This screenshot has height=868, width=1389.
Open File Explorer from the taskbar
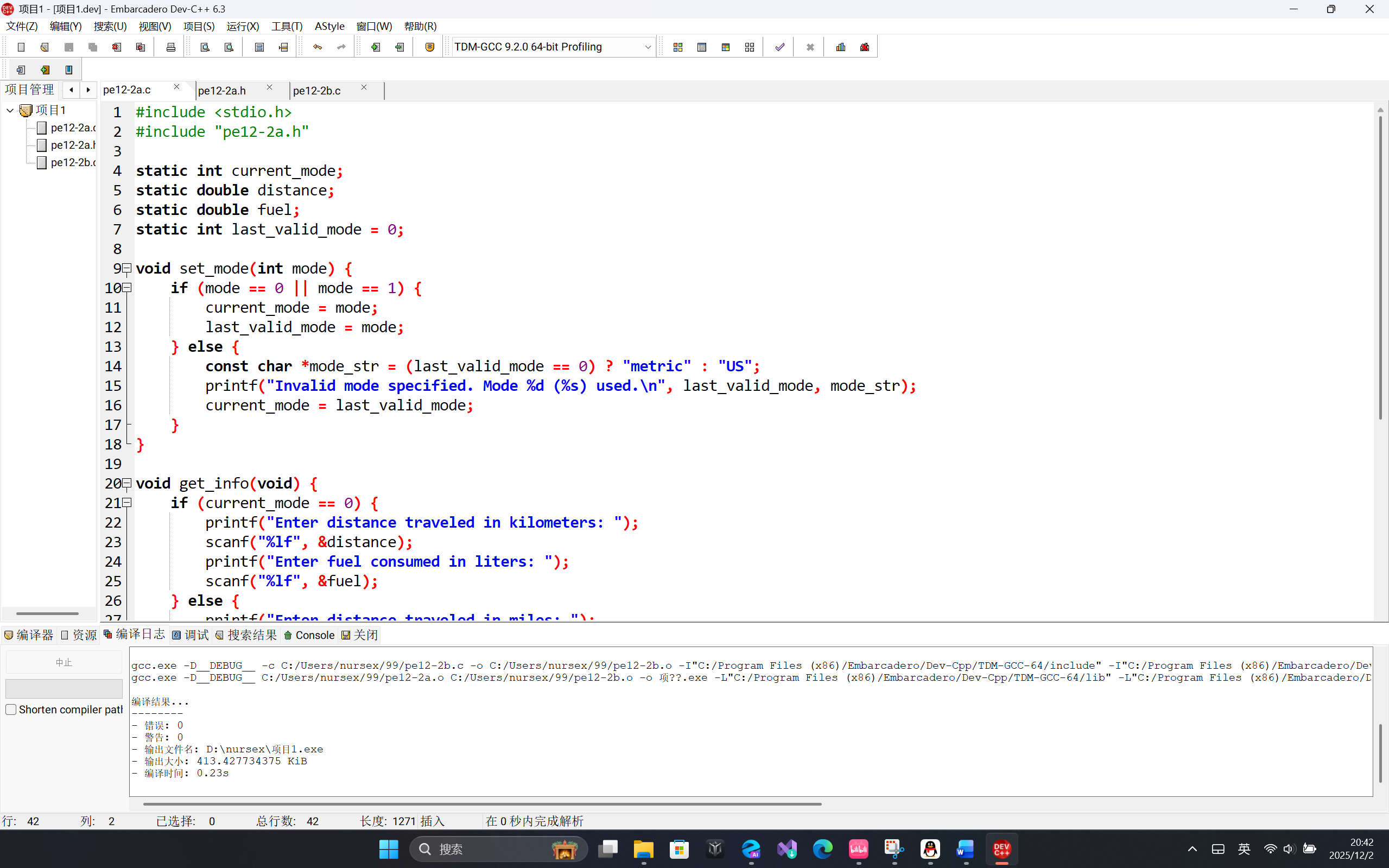(x=643, y=849)
